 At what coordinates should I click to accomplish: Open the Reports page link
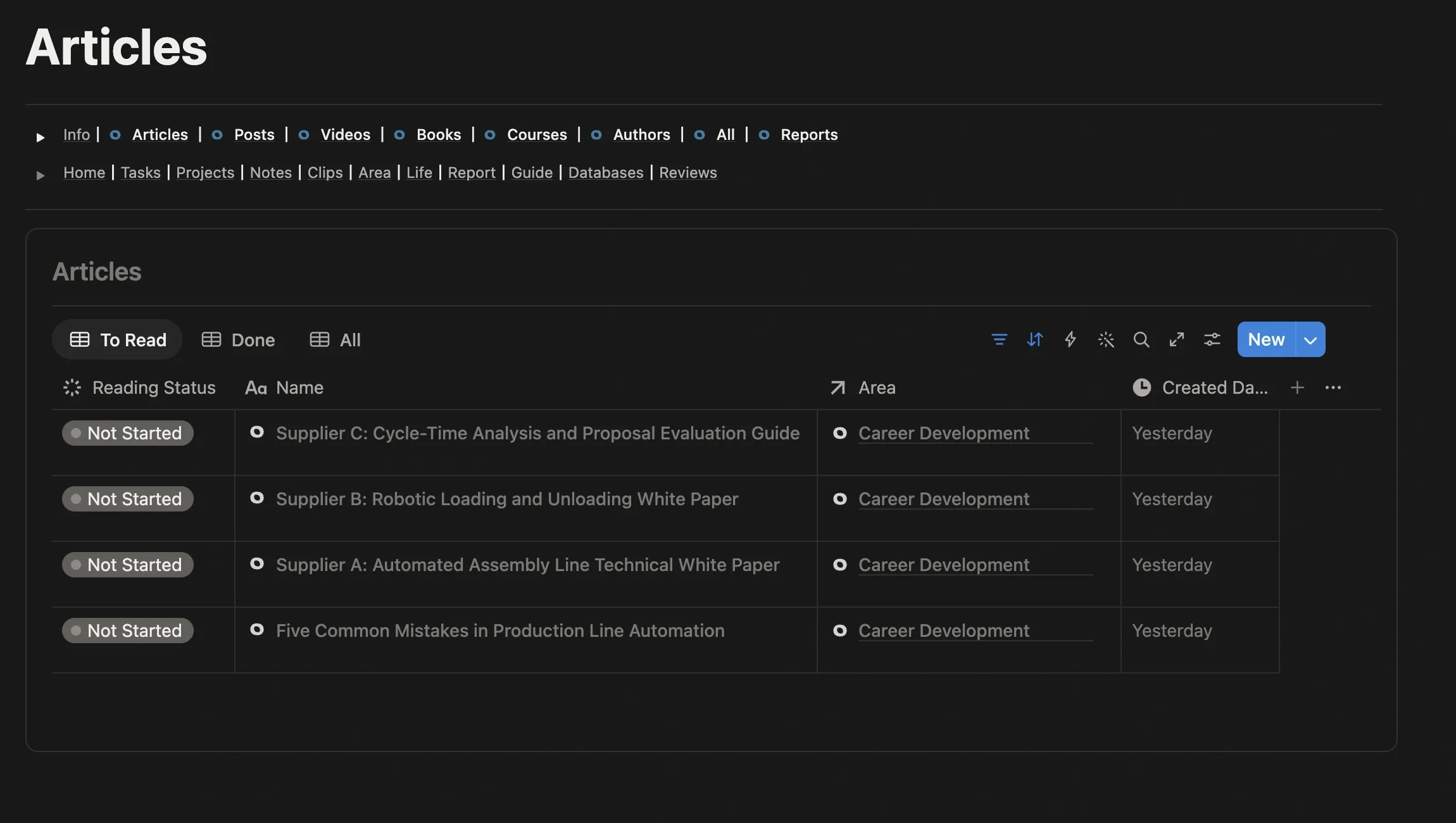coord(809,134)
